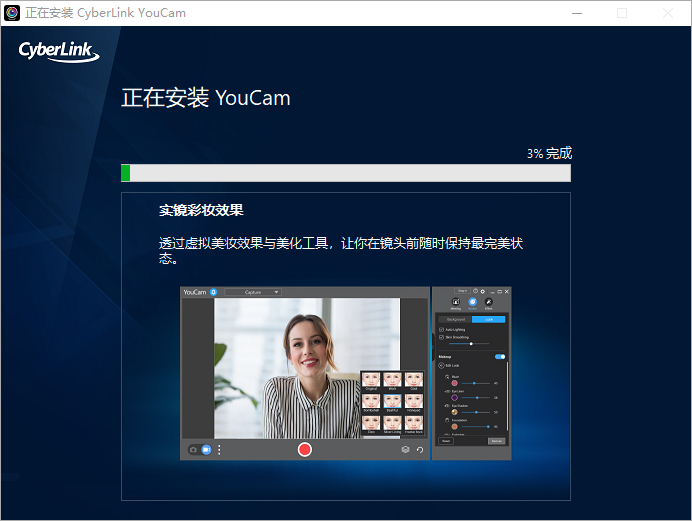Click the '3% 完成' progress text

[x=549, y=153]
